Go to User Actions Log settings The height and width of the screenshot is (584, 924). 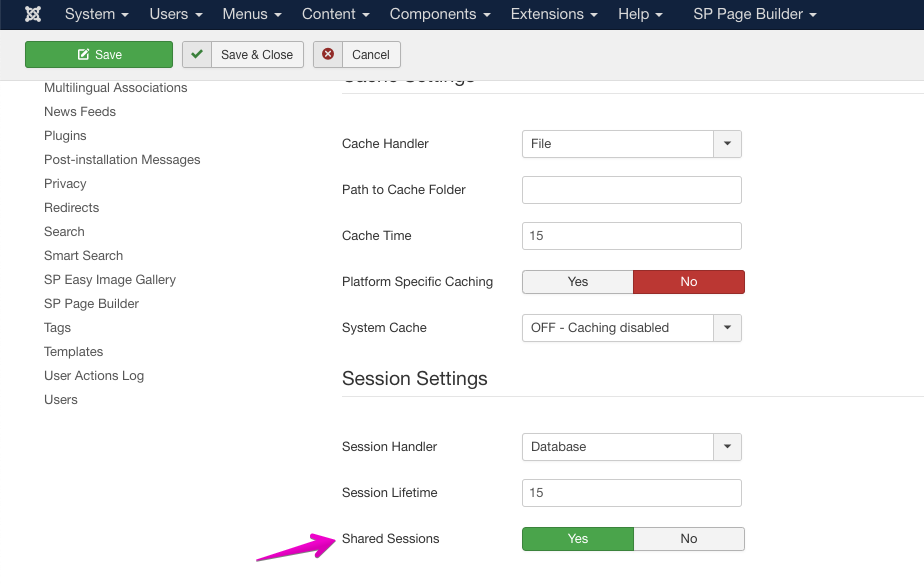(94, 376)
